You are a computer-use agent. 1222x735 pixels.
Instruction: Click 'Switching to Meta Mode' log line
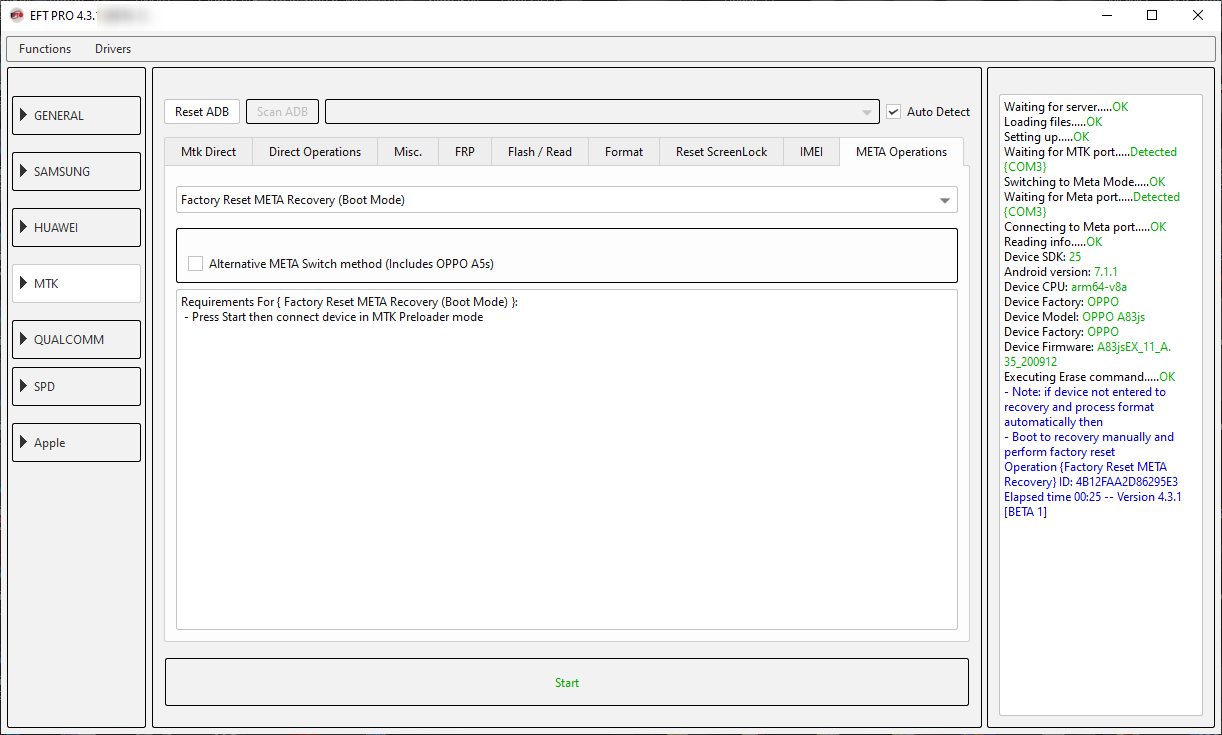[x=1084, y=182]
